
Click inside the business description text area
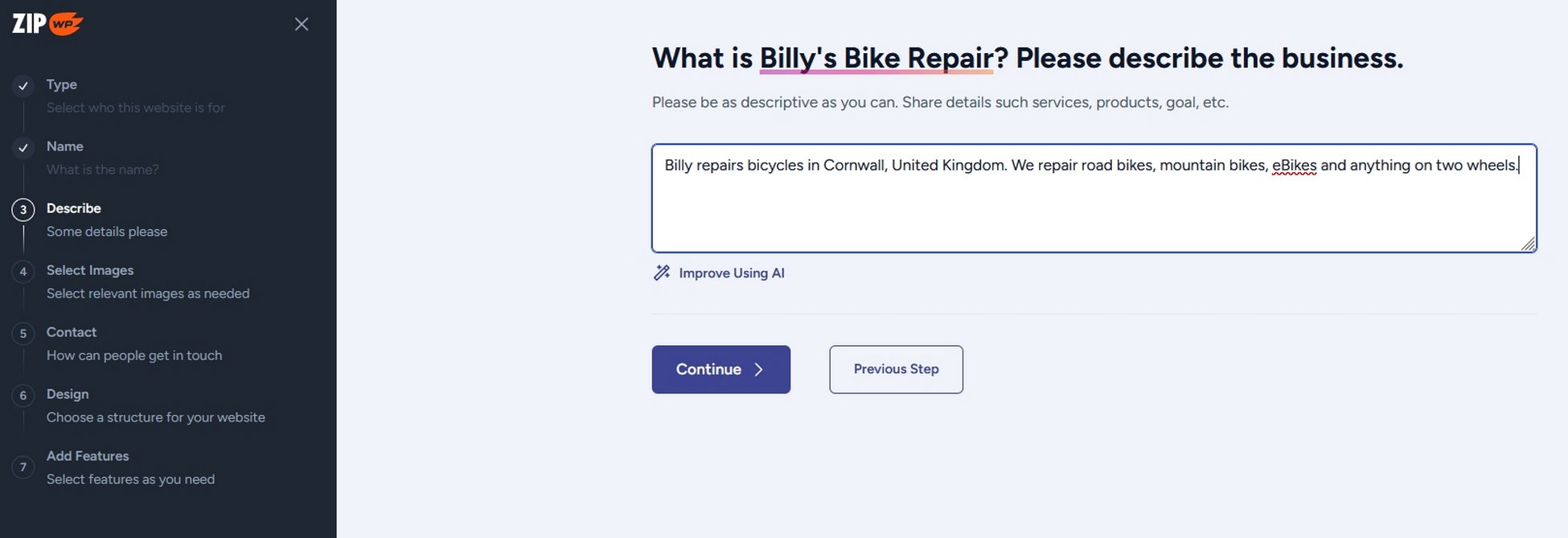[1094, 198]
